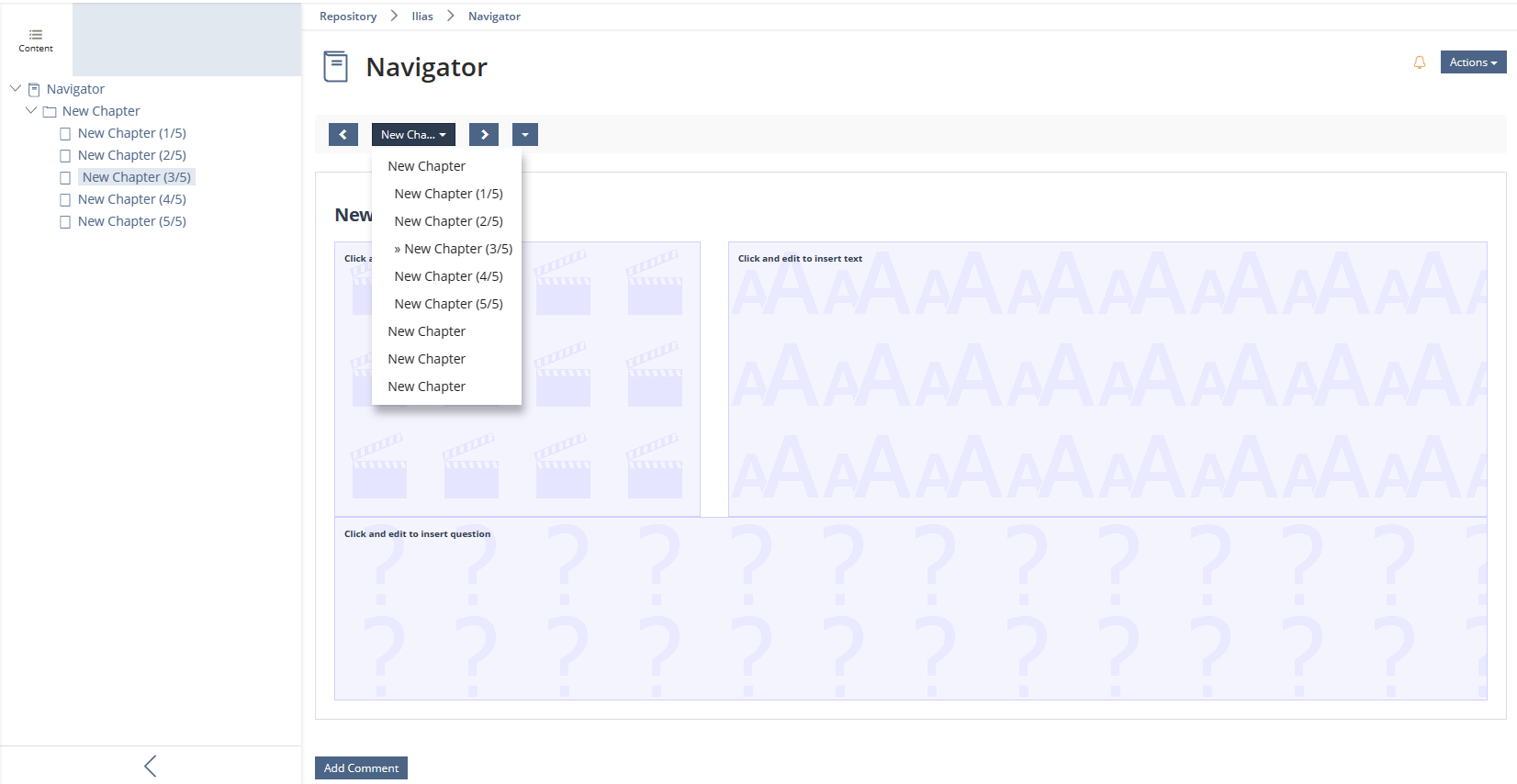Click page icon beside New Chapter (4/5) in tree
Viewport: 1517px width, 784px height.
point(65,200)
